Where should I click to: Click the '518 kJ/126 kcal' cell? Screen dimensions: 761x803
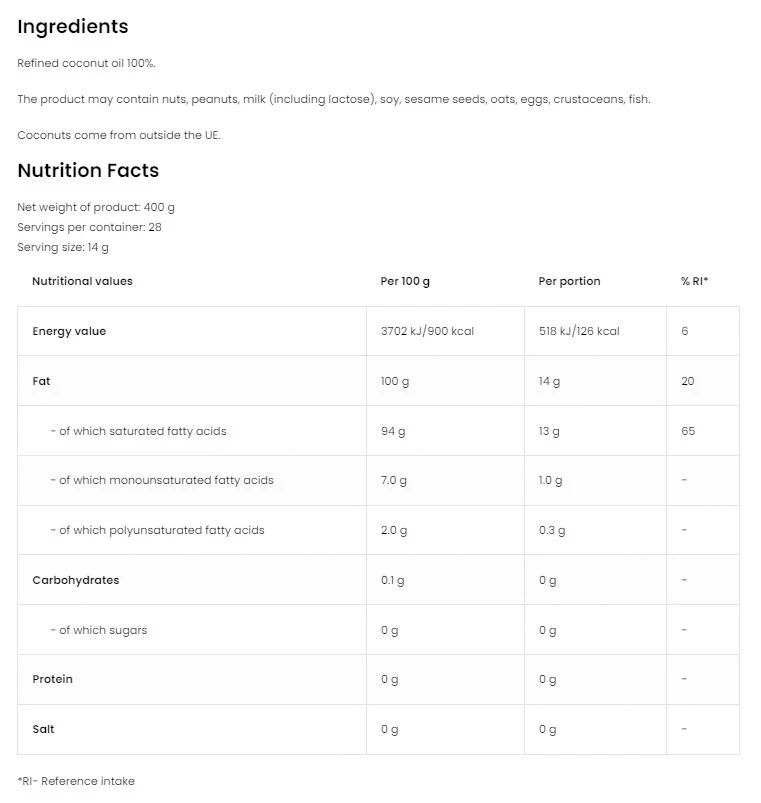[579, 331]
